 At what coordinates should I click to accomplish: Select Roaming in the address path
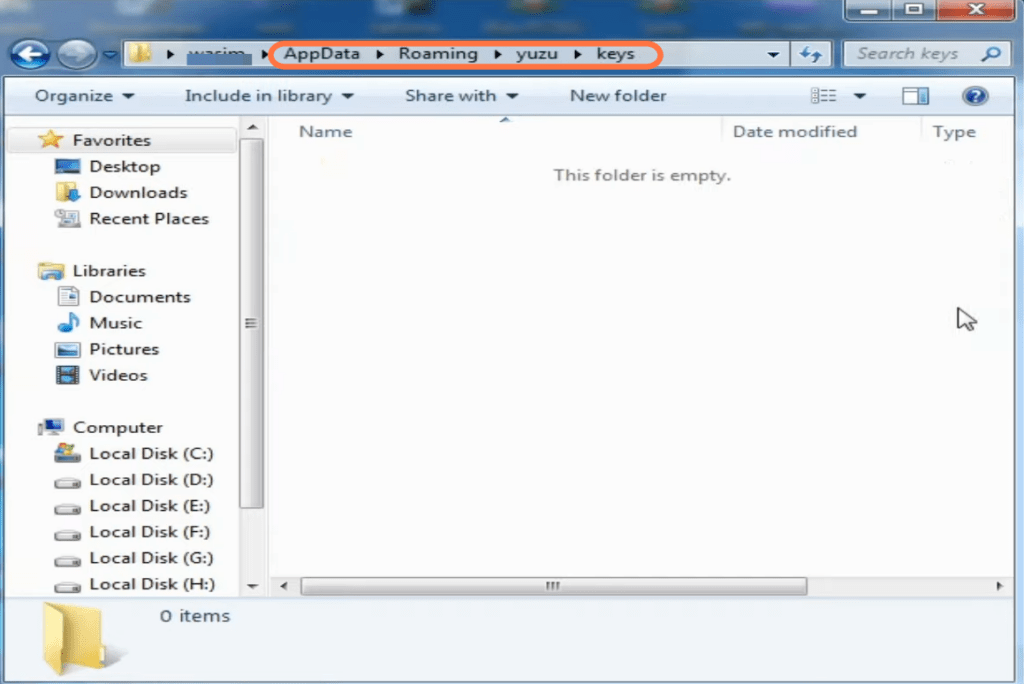[x=438, y=54]
